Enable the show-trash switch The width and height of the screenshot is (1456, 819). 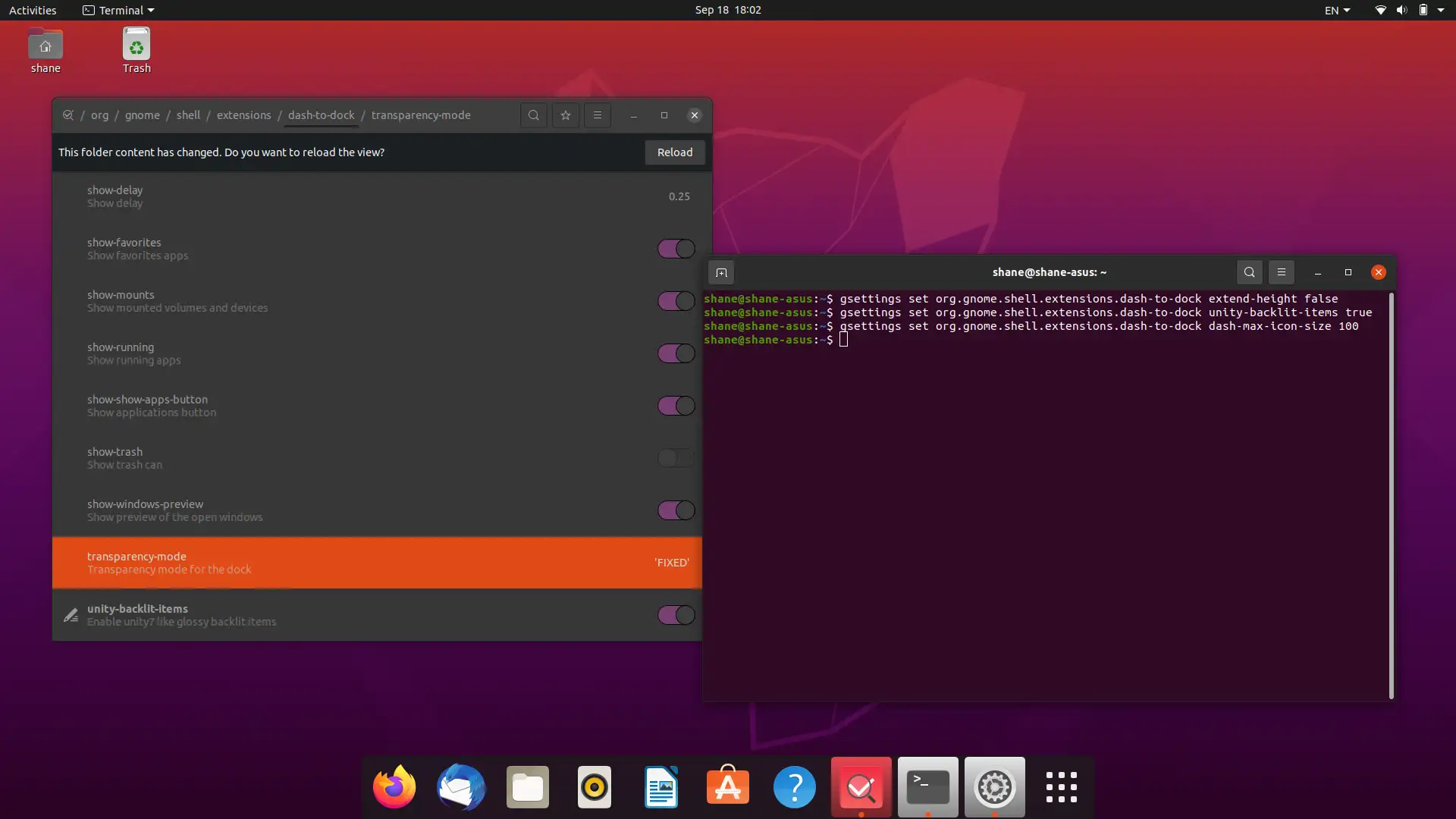pos(676,458)
